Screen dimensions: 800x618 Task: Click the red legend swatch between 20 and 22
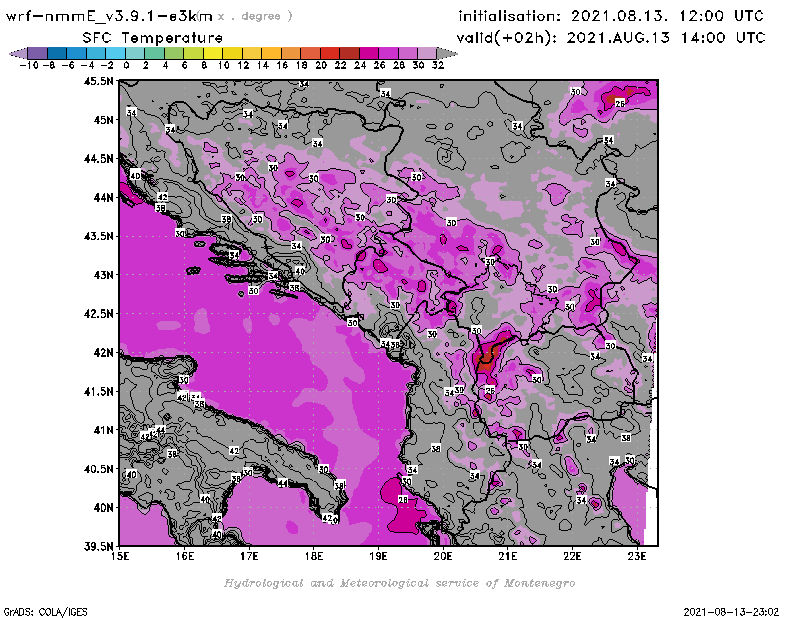click(330, 53)
